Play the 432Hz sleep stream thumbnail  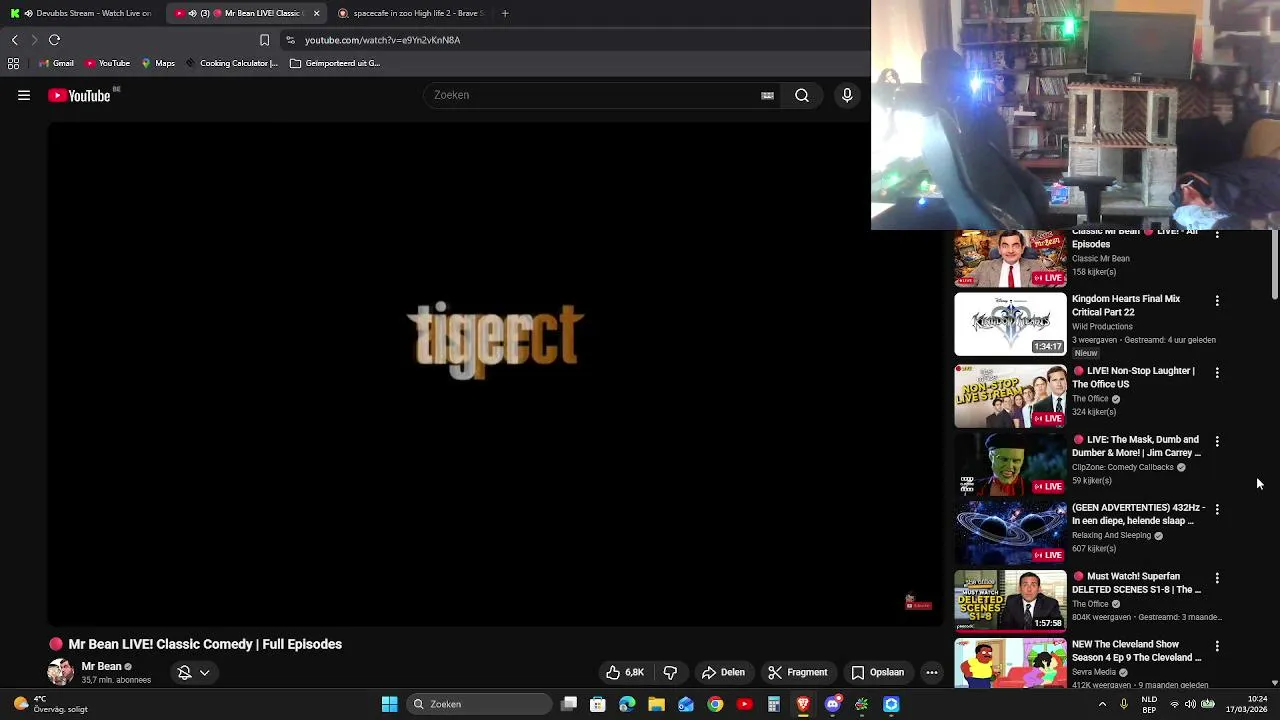point(1010,533)
